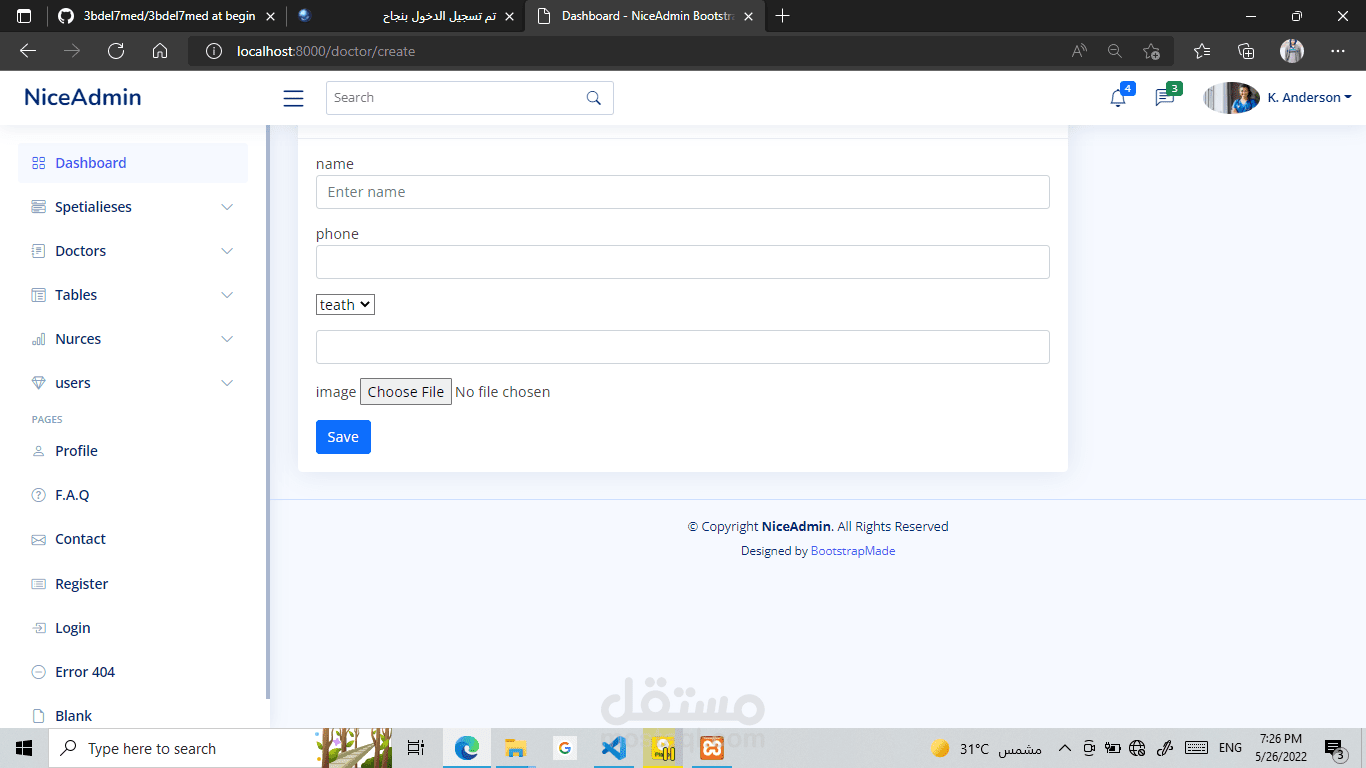1366x768 pixels.
Task: Open Task View on the taskbar
Action: pos(416,748)
